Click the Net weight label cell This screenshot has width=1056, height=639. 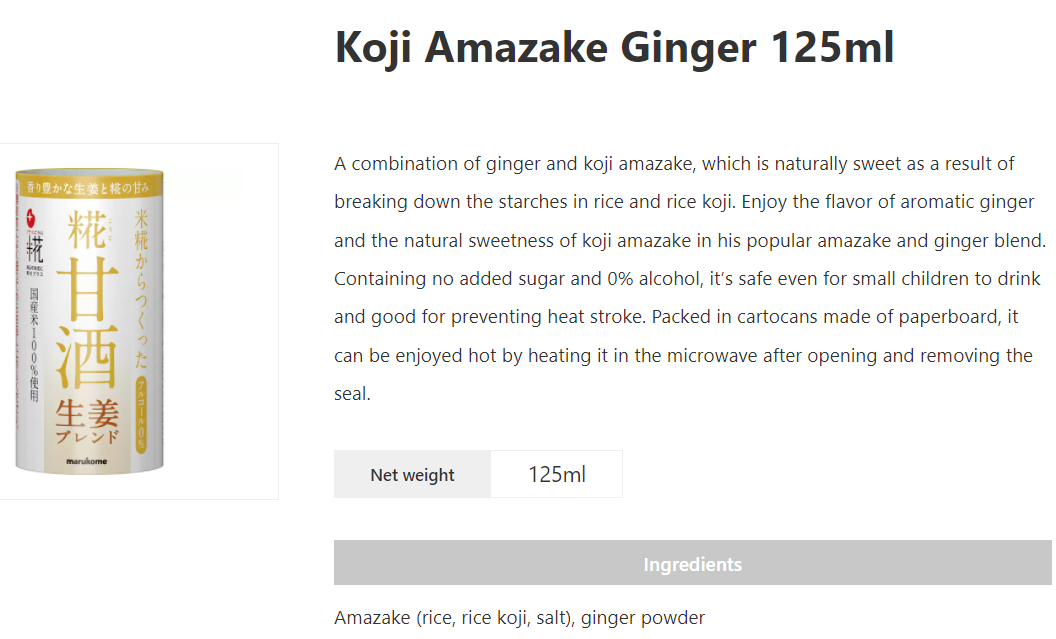(x=412, y=475)
